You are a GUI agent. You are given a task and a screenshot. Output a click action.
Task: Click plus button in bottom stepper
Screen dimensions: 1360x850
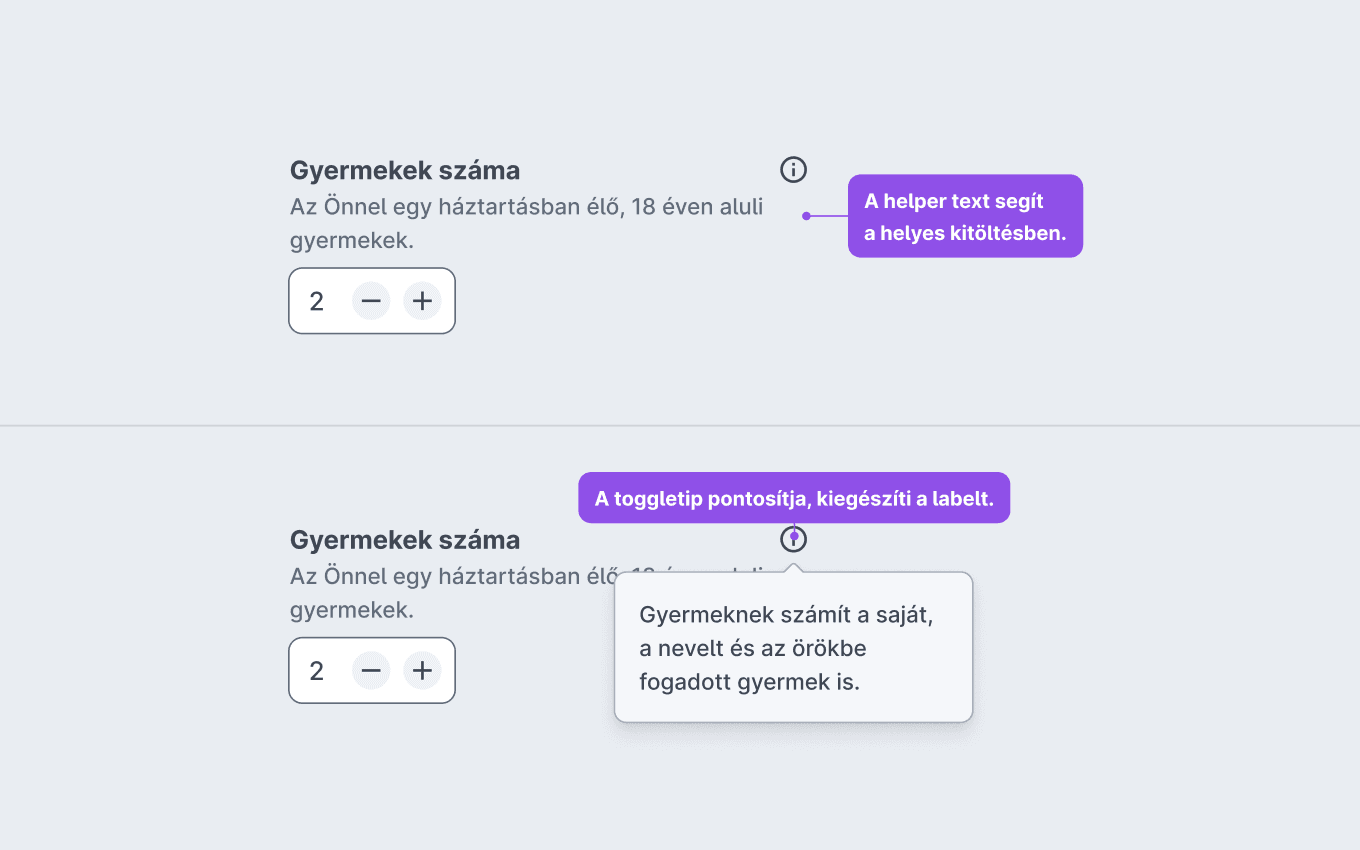coord(422,671)
